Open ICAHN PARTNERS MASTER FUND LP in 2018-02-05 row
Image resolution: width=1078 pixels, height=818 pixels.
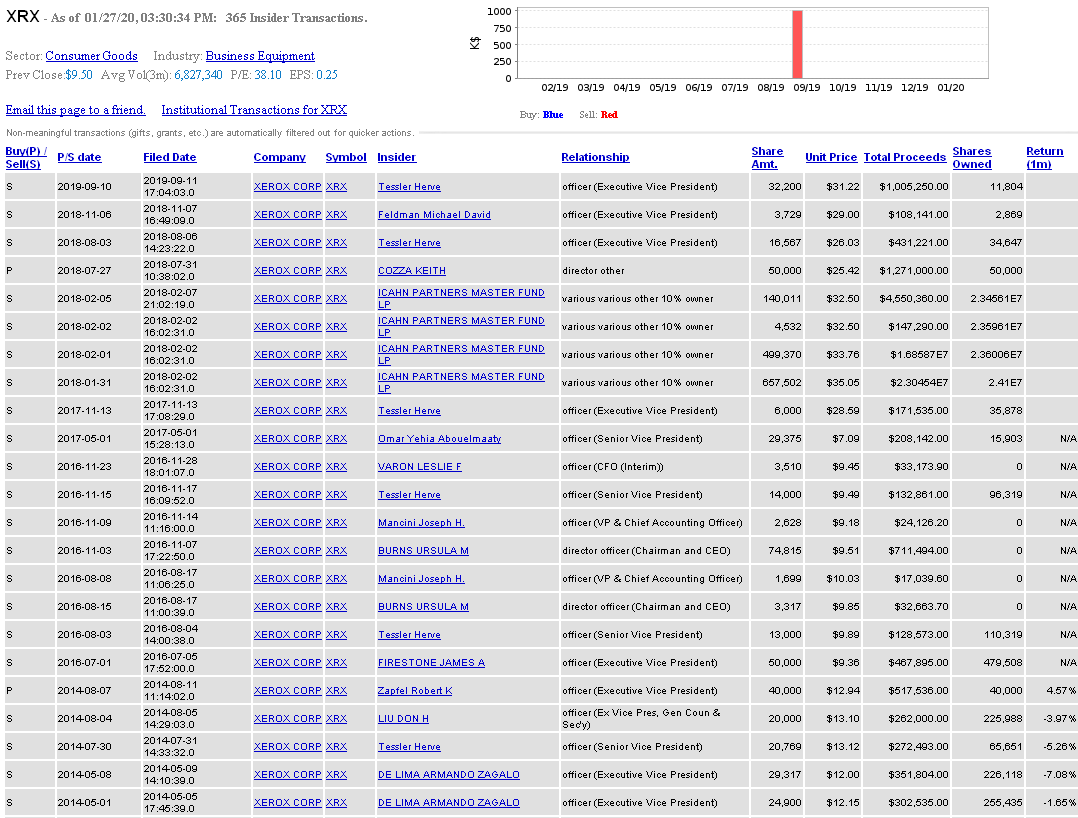point(461,298)
